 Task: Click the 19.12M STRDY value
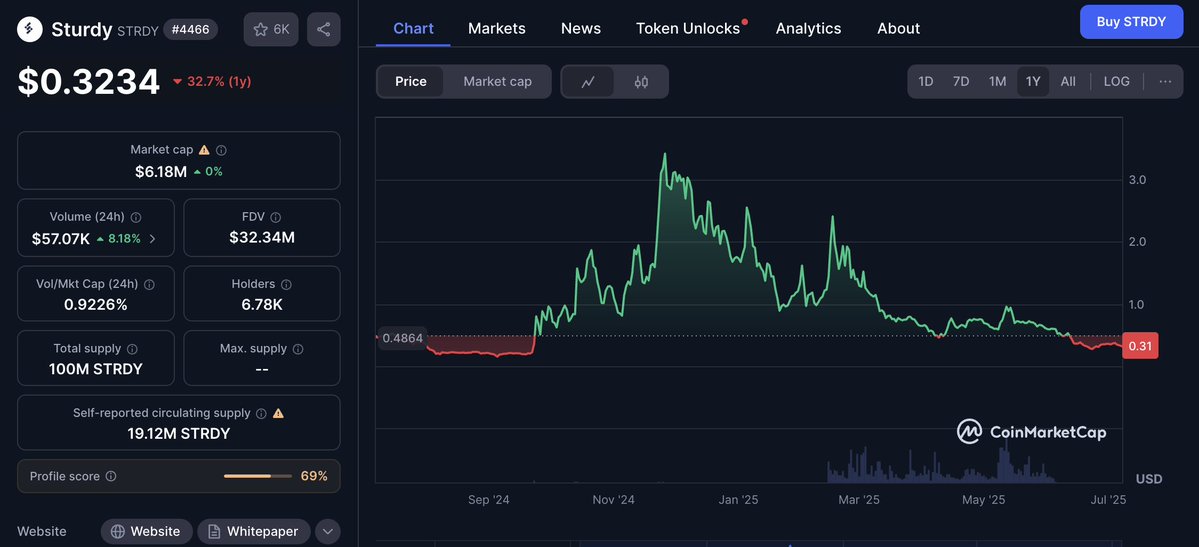pyautogui.click(x=178, y=434)
